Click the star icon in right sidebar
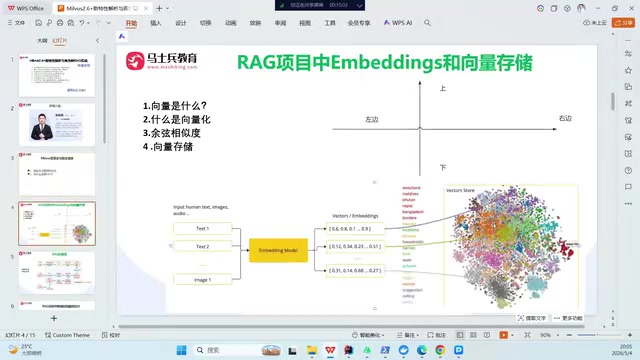This screenshot has width=640, height=360. point(628,71)
